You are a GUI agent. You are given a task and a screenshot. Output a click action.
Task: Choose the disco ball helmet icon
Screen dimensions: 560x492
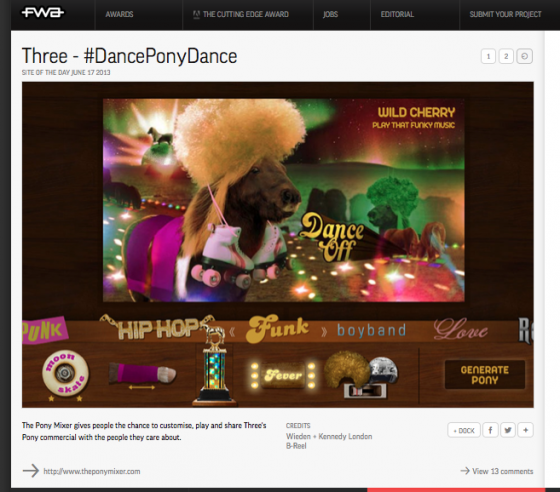[384, 370]
